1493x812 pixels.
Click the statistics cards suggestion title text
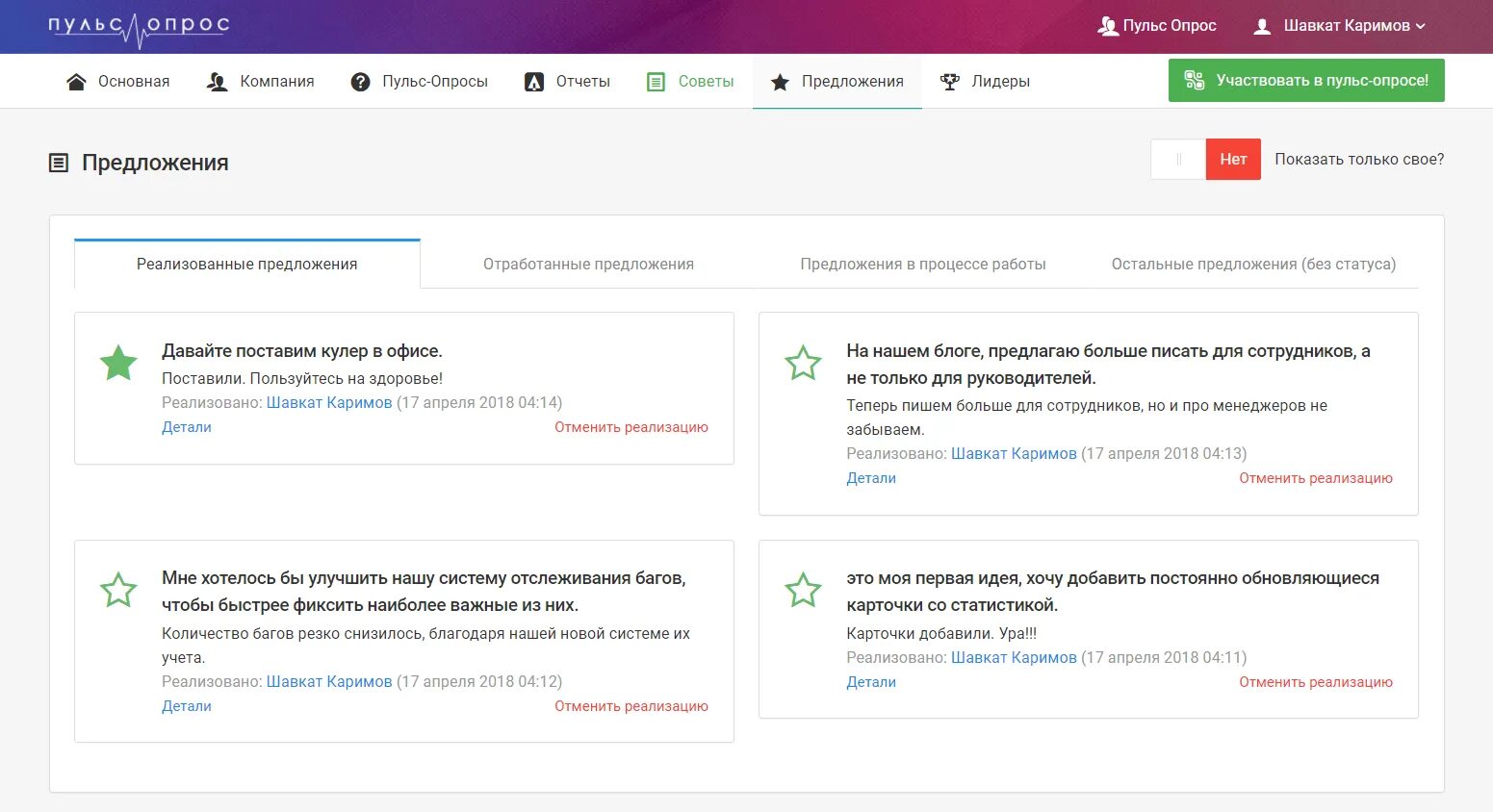(x=1113, y=592)
